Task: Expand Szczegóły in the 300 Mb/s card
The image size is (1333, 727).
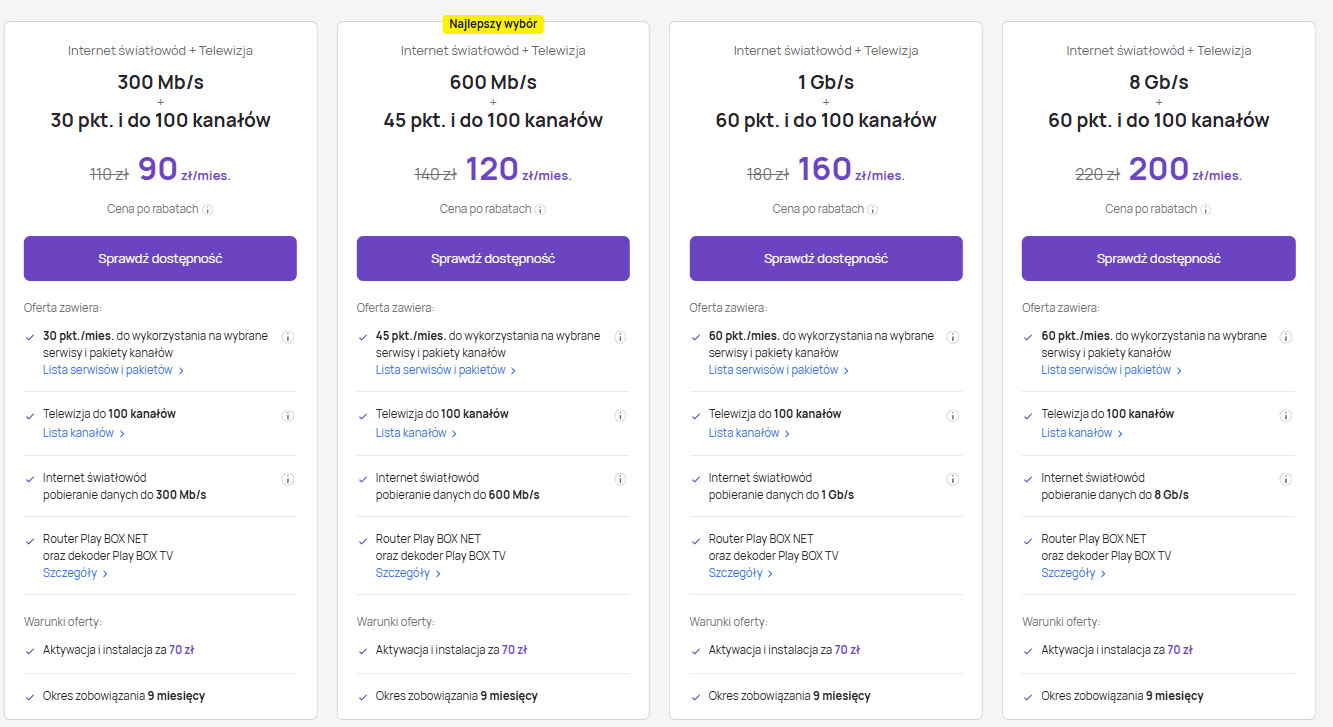Action: tap(75, 573)
